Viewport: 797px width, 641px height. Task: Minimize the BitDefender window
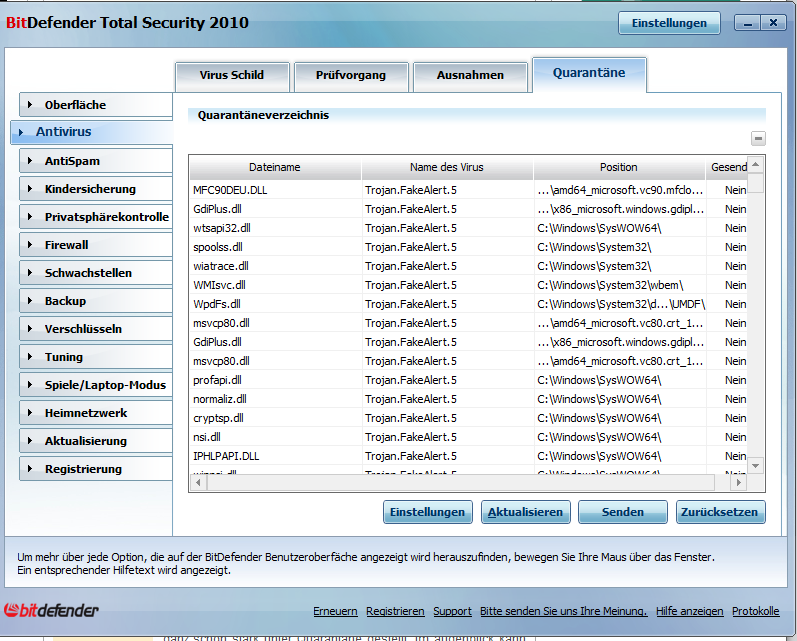(x=748, y=23)
